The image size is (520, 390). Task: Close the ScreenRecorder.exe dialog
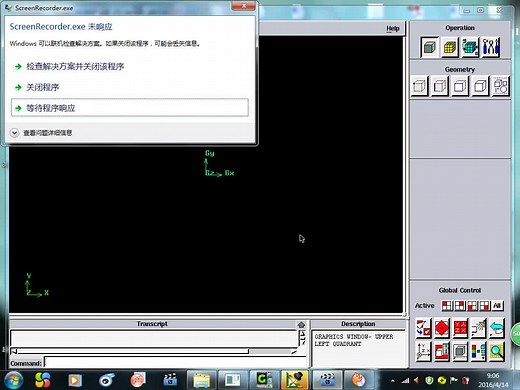point(244,6)
